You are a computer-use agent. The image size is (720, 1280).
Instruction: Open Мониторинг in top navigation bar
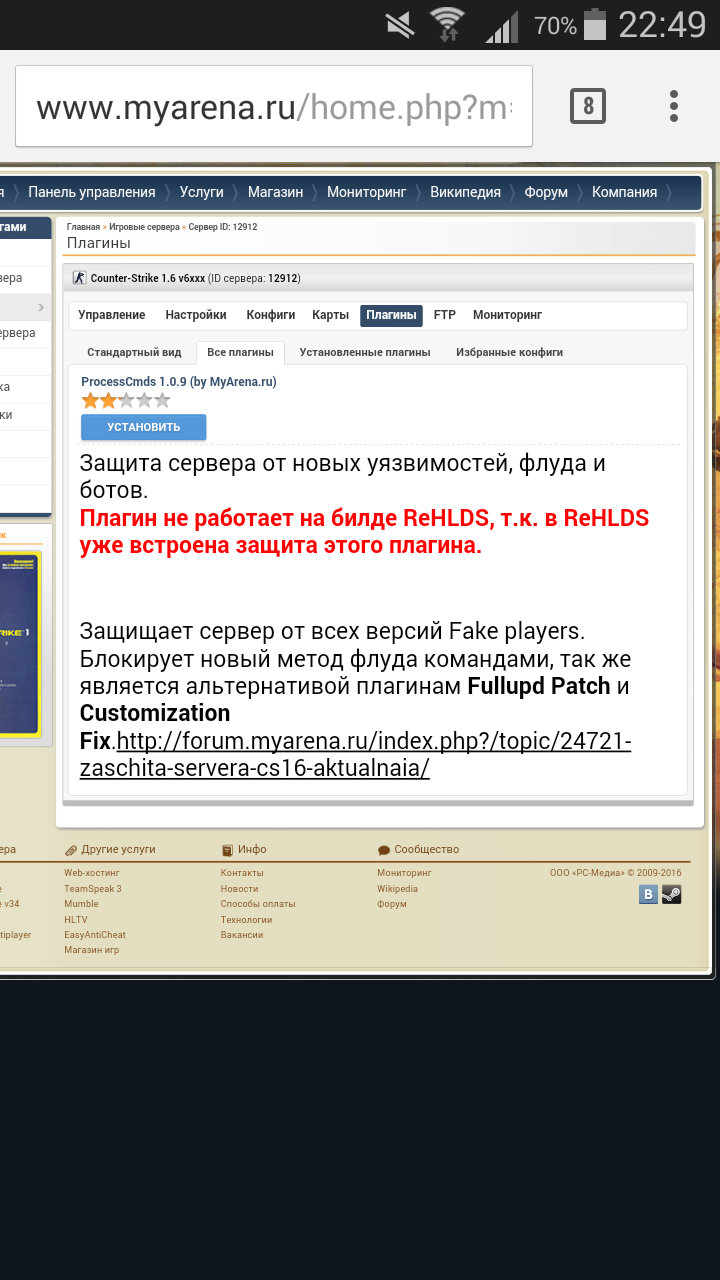point(366,192)
